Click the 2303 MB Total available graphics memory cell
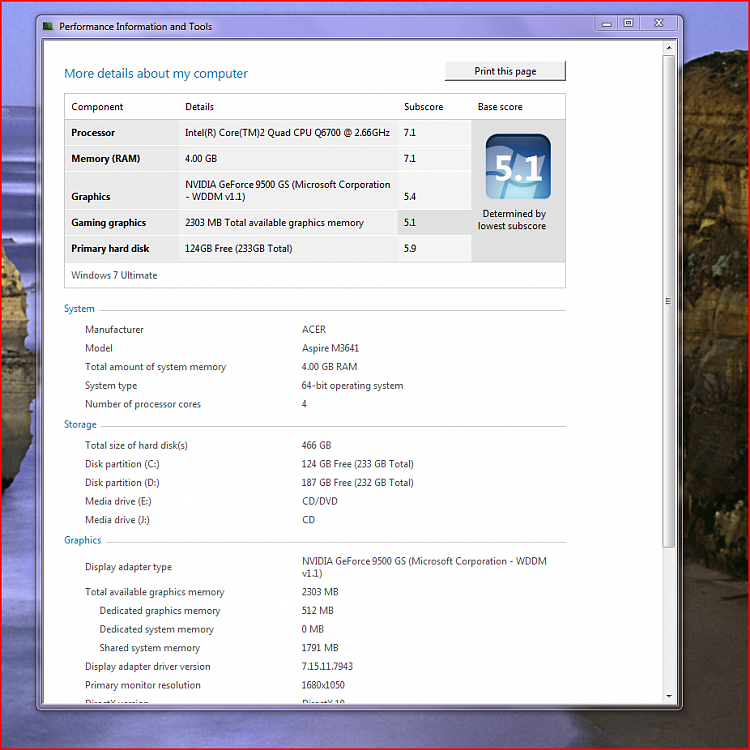 274,222
